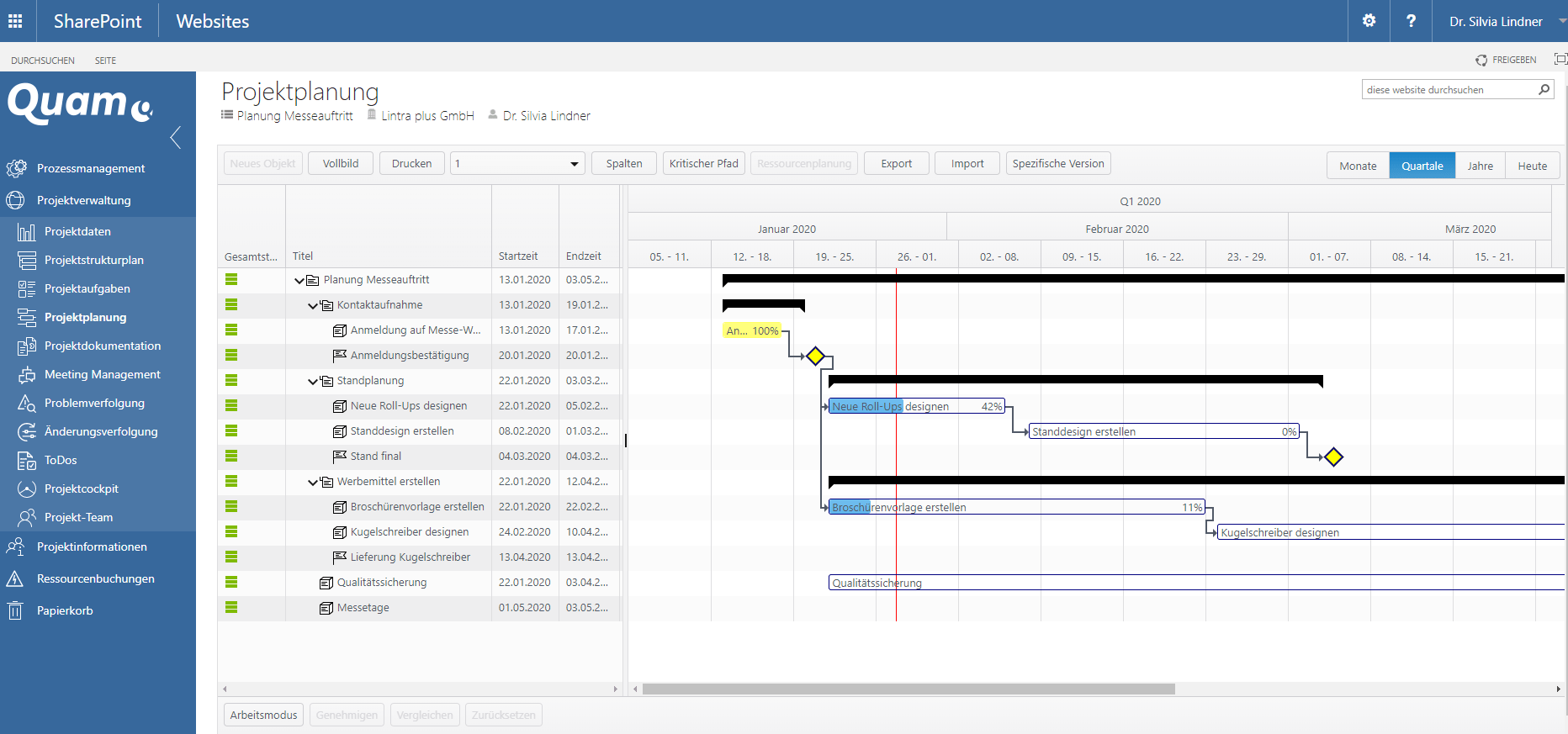Open the Papierkorb trash item
Image resolution: width=1568 pixels, height=734 pixels.
pyautogui.click(x=65, y=610)
